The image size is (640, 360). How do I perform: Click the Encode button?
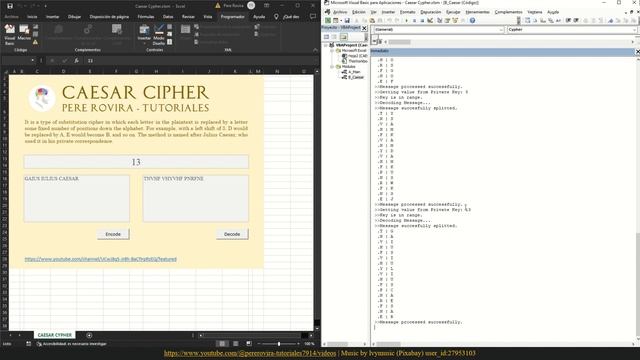point(113,234)
